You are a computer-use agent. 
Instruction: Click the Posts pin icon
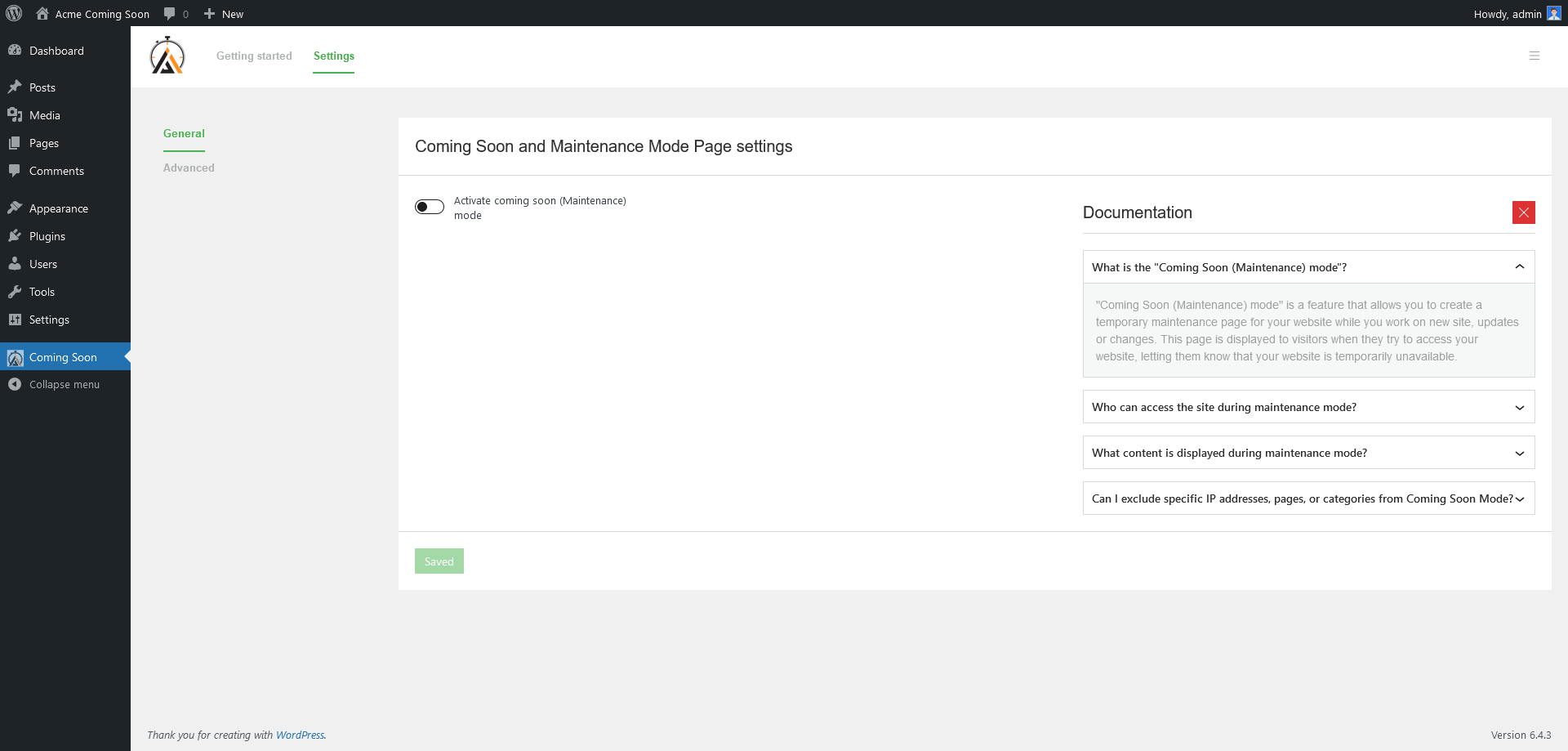click(x=15, y=87)
